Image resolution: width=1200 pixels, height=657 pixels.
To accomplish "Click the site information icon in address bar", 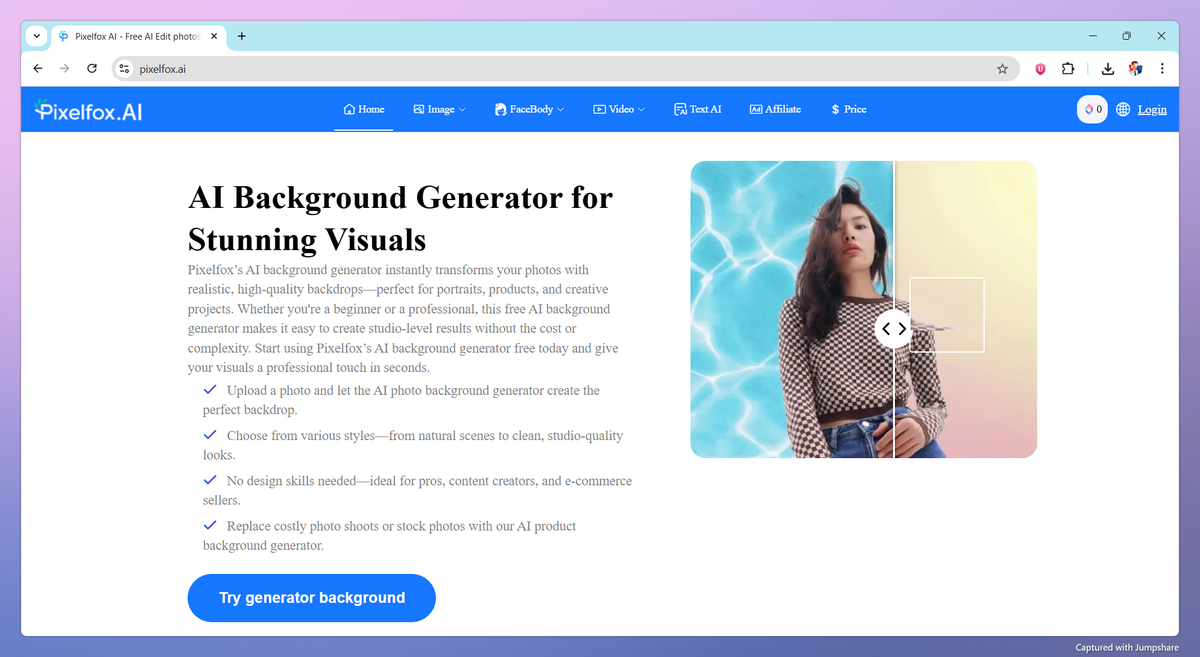I will click(x=124, y=69).
